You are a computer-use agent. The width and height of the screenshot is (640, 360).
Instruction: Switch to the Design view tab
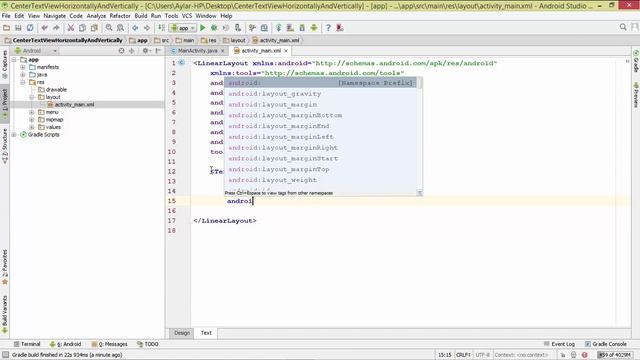point(182,333)
